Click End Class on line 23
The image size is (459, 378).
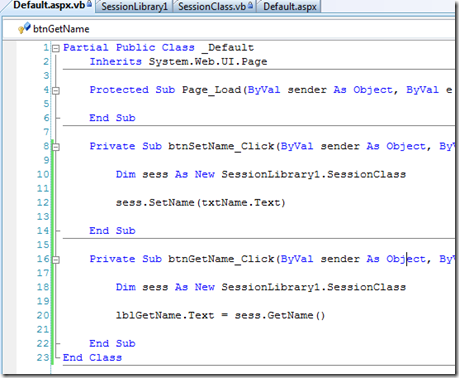point(92,358)
